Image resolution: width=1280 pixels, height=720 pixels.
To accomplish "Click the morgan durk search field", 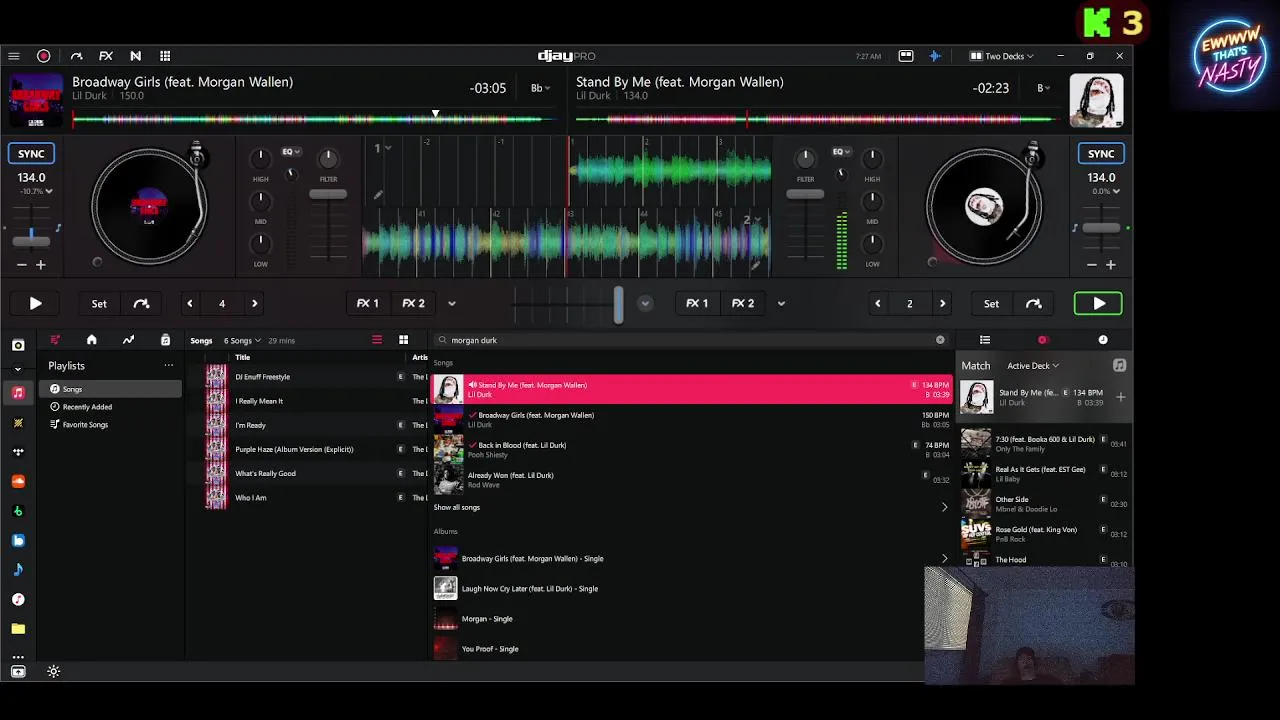I will click(690, 340).
